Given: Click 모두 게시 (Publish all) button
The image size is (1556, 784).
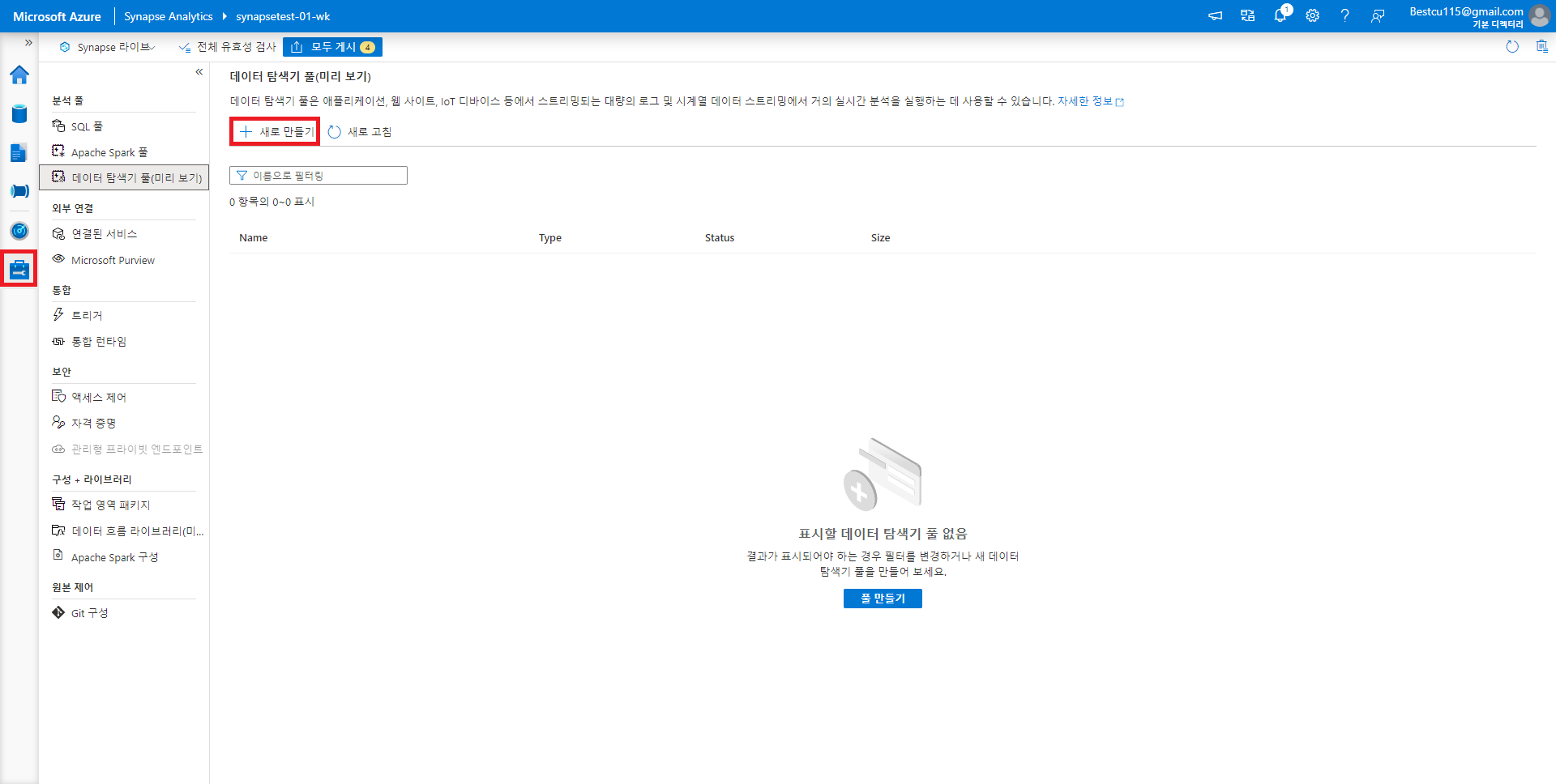Looking at the screenshot, I should click(332, 47).
